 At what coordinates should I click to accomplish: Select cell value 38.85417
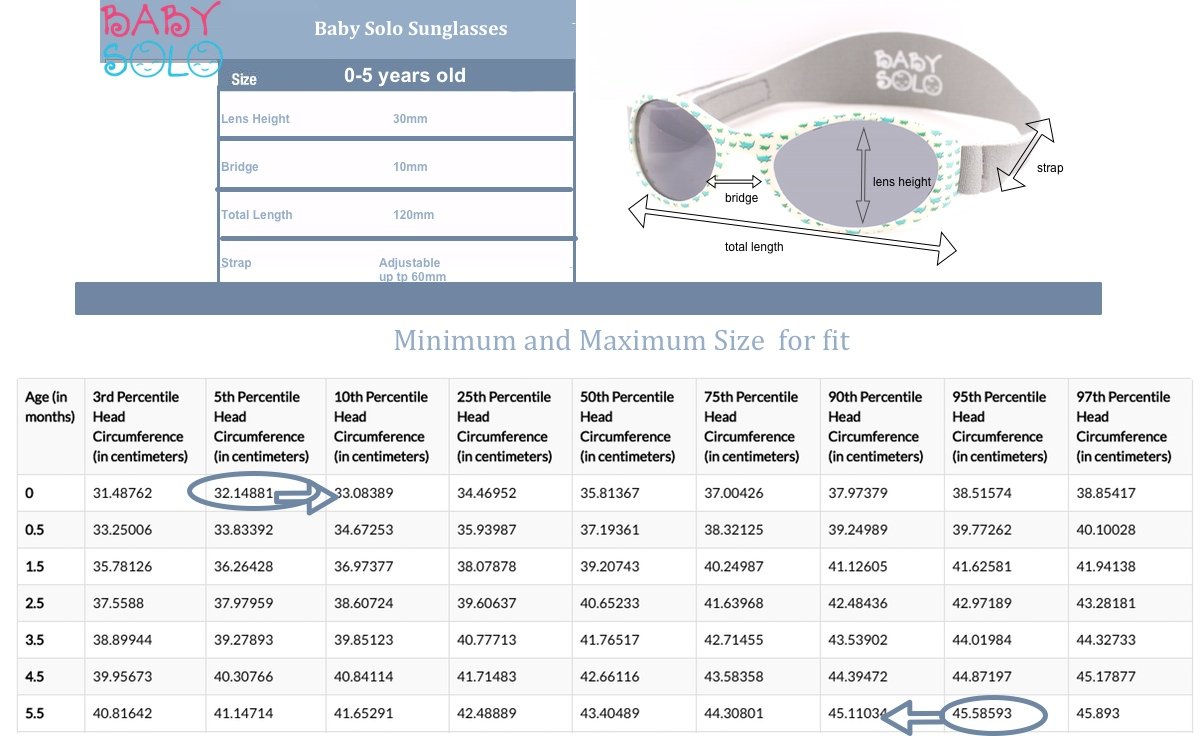(x=1106, y=493)
